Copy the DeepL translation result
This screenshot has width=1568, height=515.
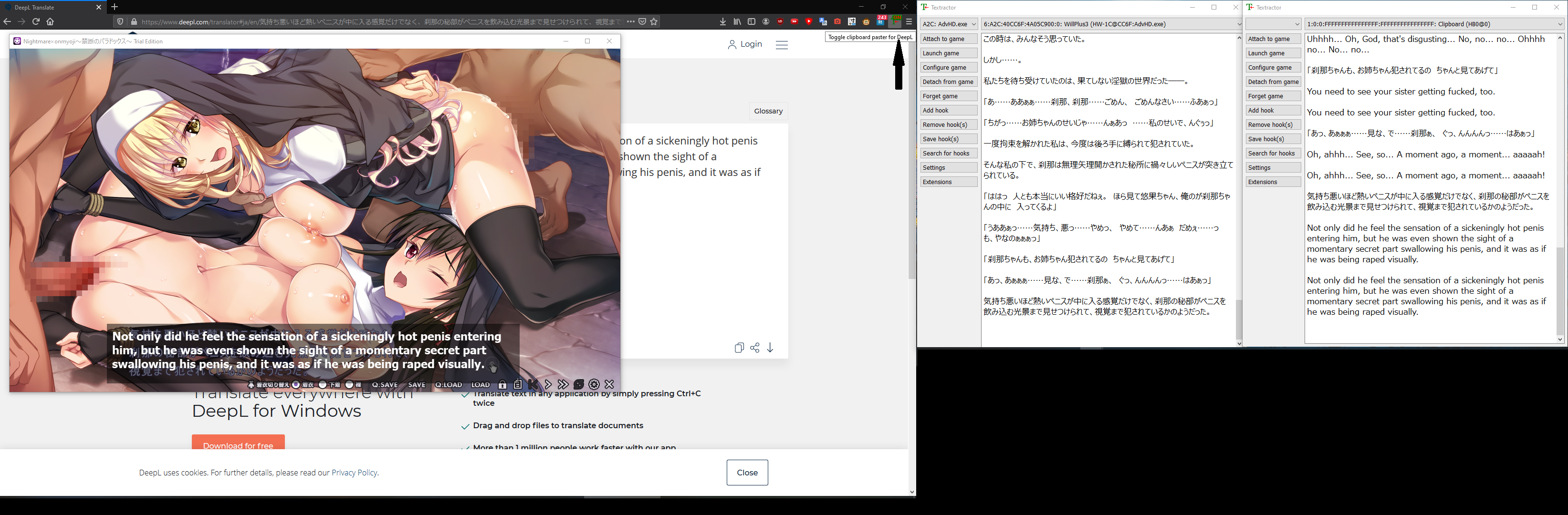pos(739,348)
